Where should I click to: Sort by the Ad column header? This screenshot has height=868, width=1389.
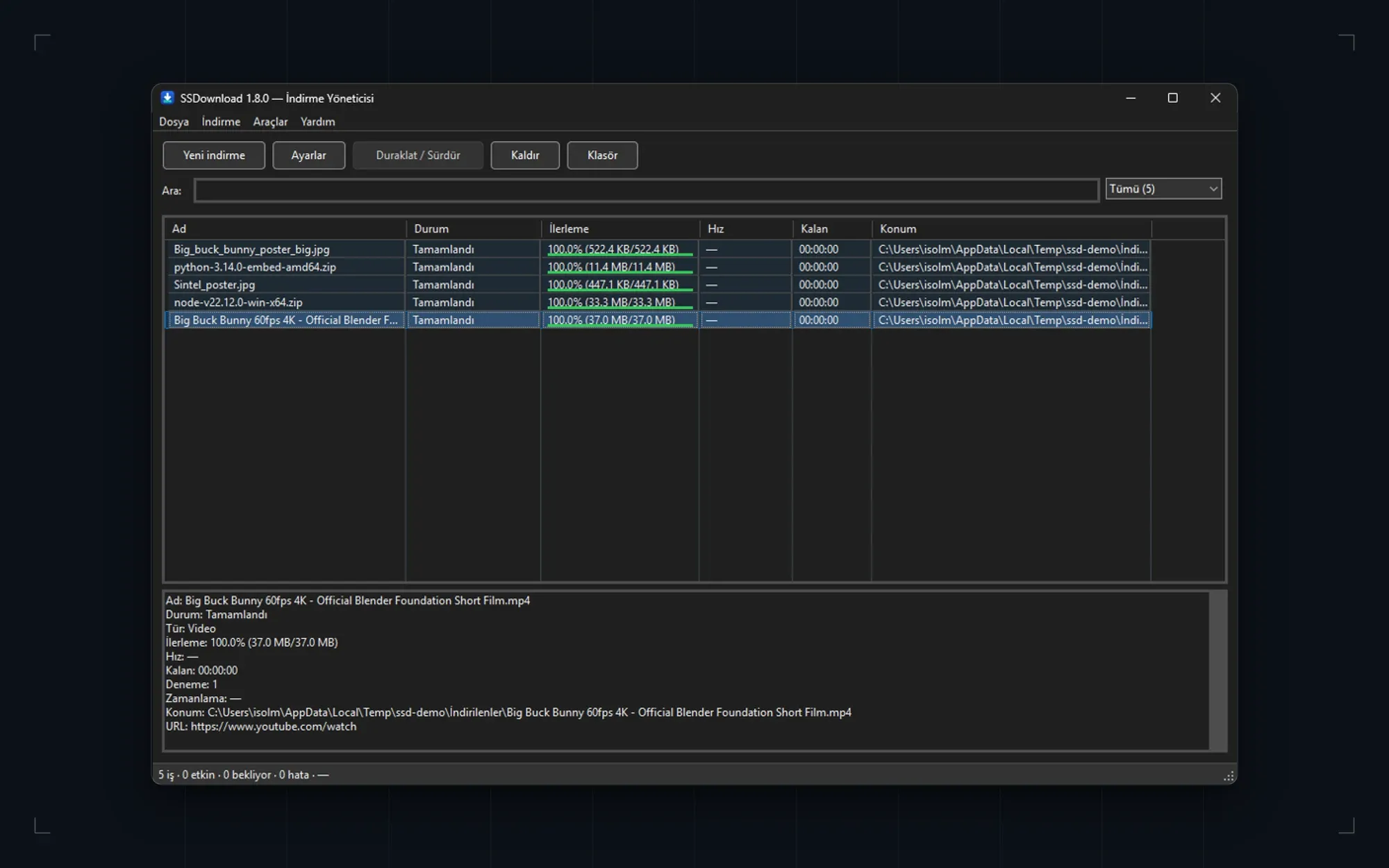(285, 228)
